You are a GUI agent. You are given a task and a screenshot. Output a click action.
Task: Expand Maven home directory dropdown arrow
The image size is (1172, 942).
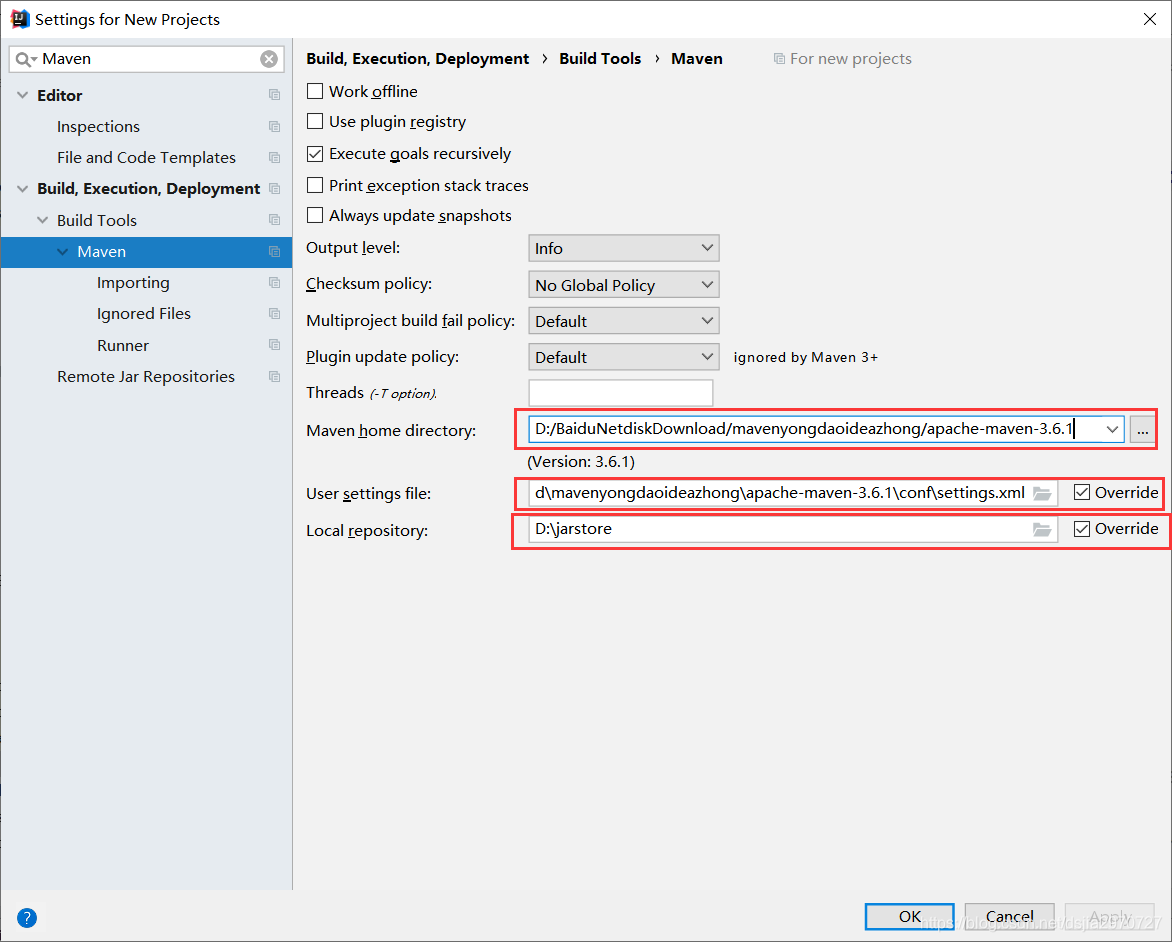1112,429
